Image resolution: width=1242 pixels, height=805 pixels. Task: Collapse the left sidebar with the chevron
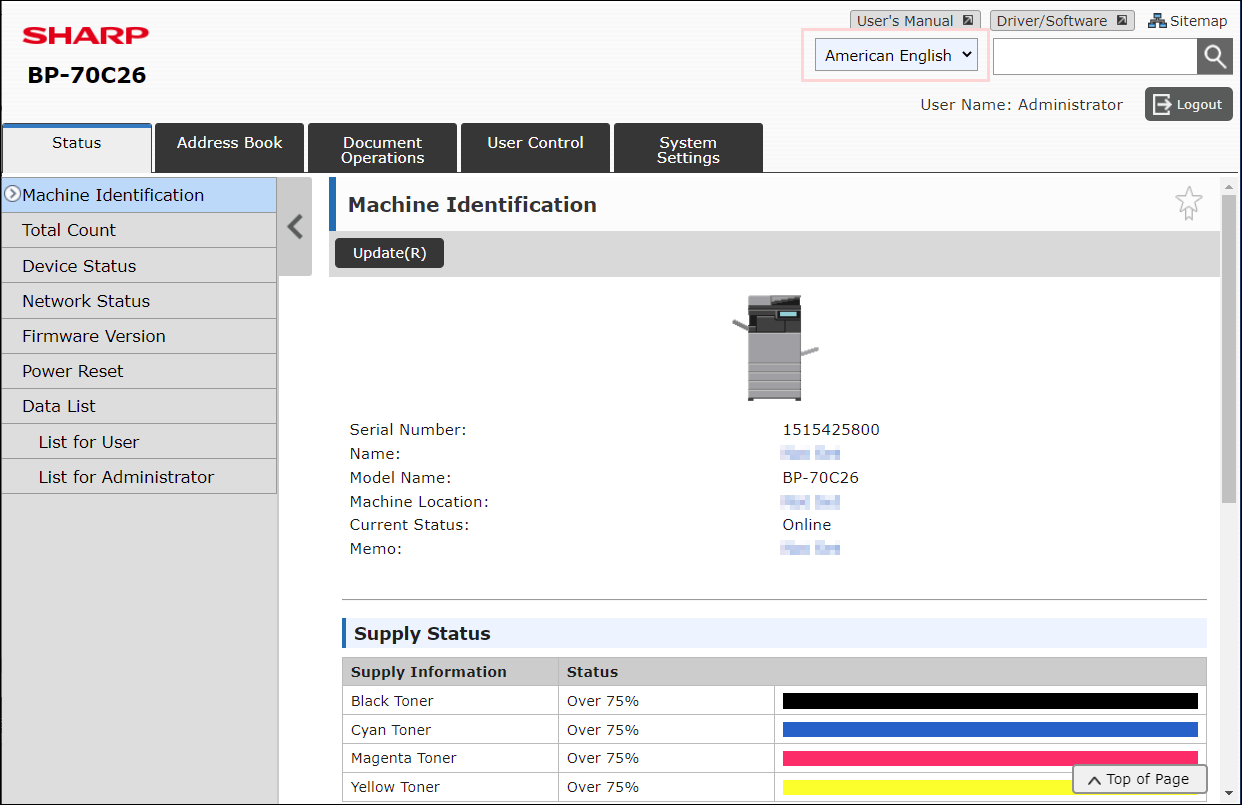(295, 227)
